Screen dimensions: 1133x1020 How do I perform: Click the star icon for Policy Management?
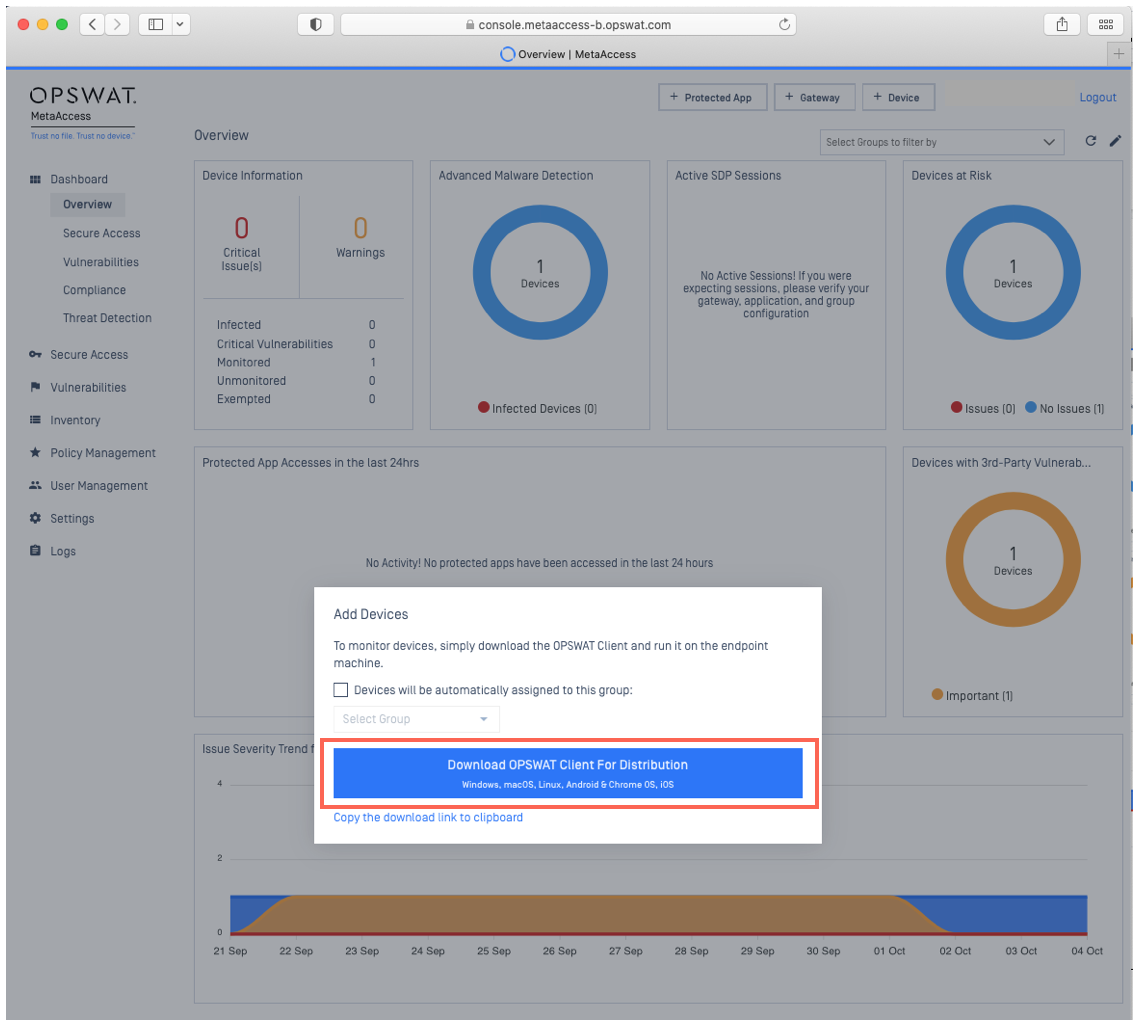[x=35, y=452]
